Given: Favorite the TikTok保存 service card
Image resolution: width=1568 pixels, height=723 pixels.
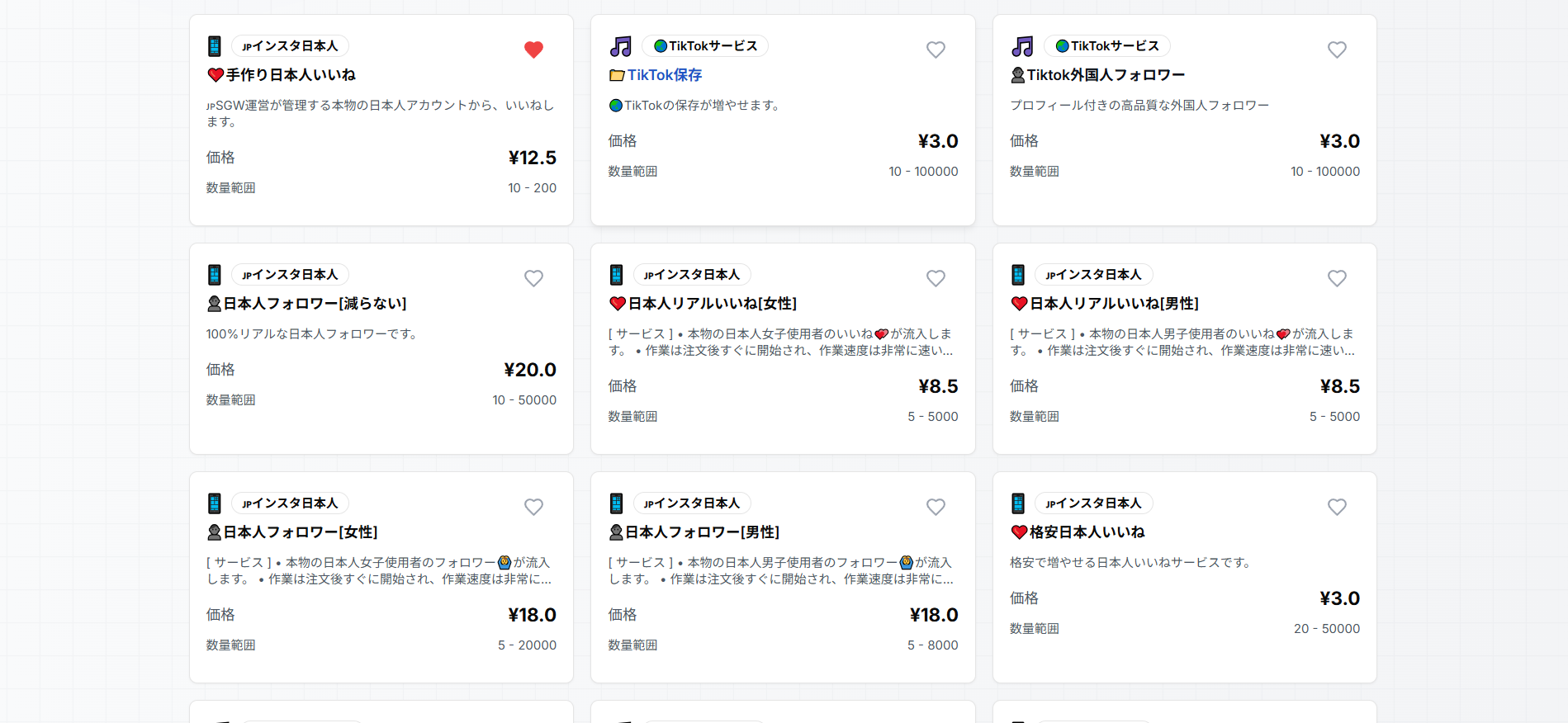Looking at the screenshot, I should pyautogui.click(x=935, y=50).
